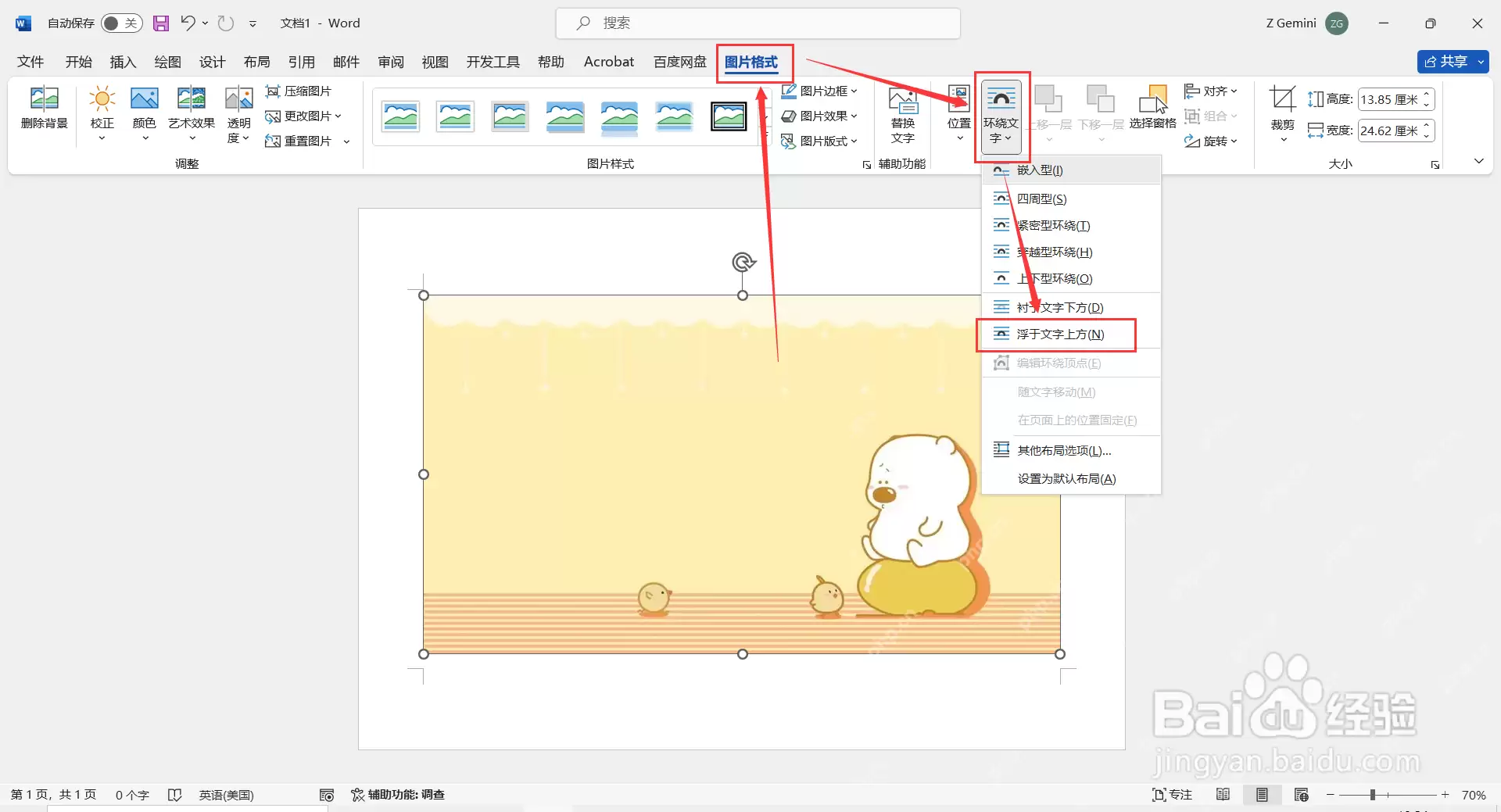Open Picture Format (图片格式) tab

pyautogui.click(x=751, y=62)
